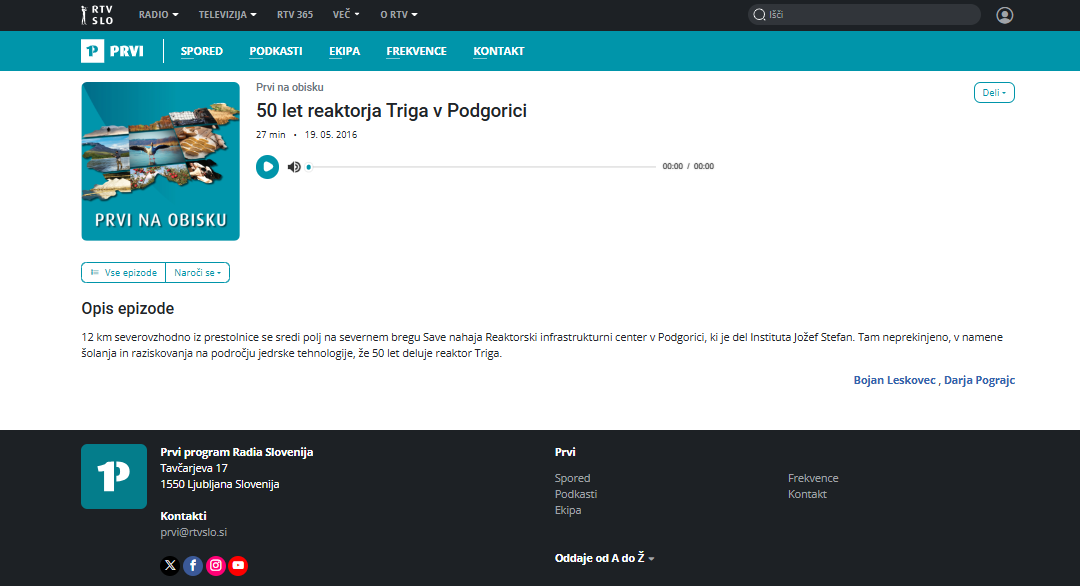Click the Vse epizode button
Viewport: 1080px width, 586px height.
[x=124, y=273]
